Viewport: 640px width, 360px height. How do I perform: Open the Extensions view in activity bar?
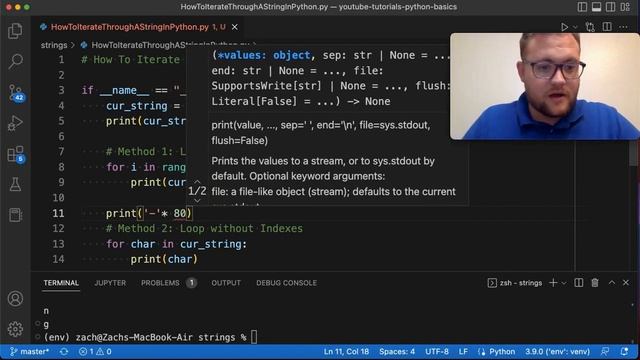[16, 154]
